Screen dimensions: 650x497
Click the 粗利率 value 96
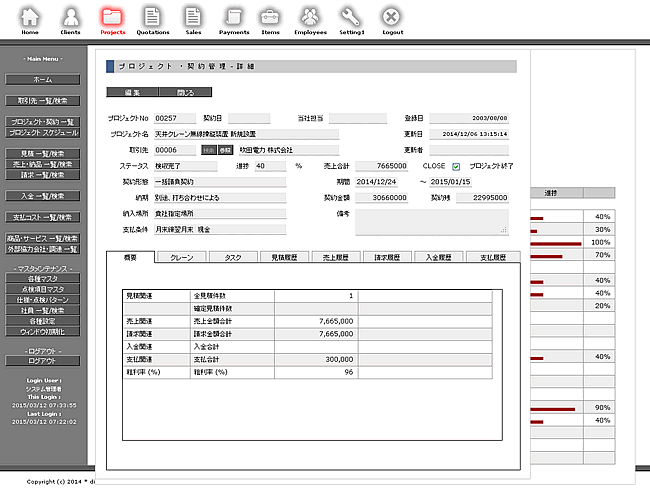[x=349, y=372]
